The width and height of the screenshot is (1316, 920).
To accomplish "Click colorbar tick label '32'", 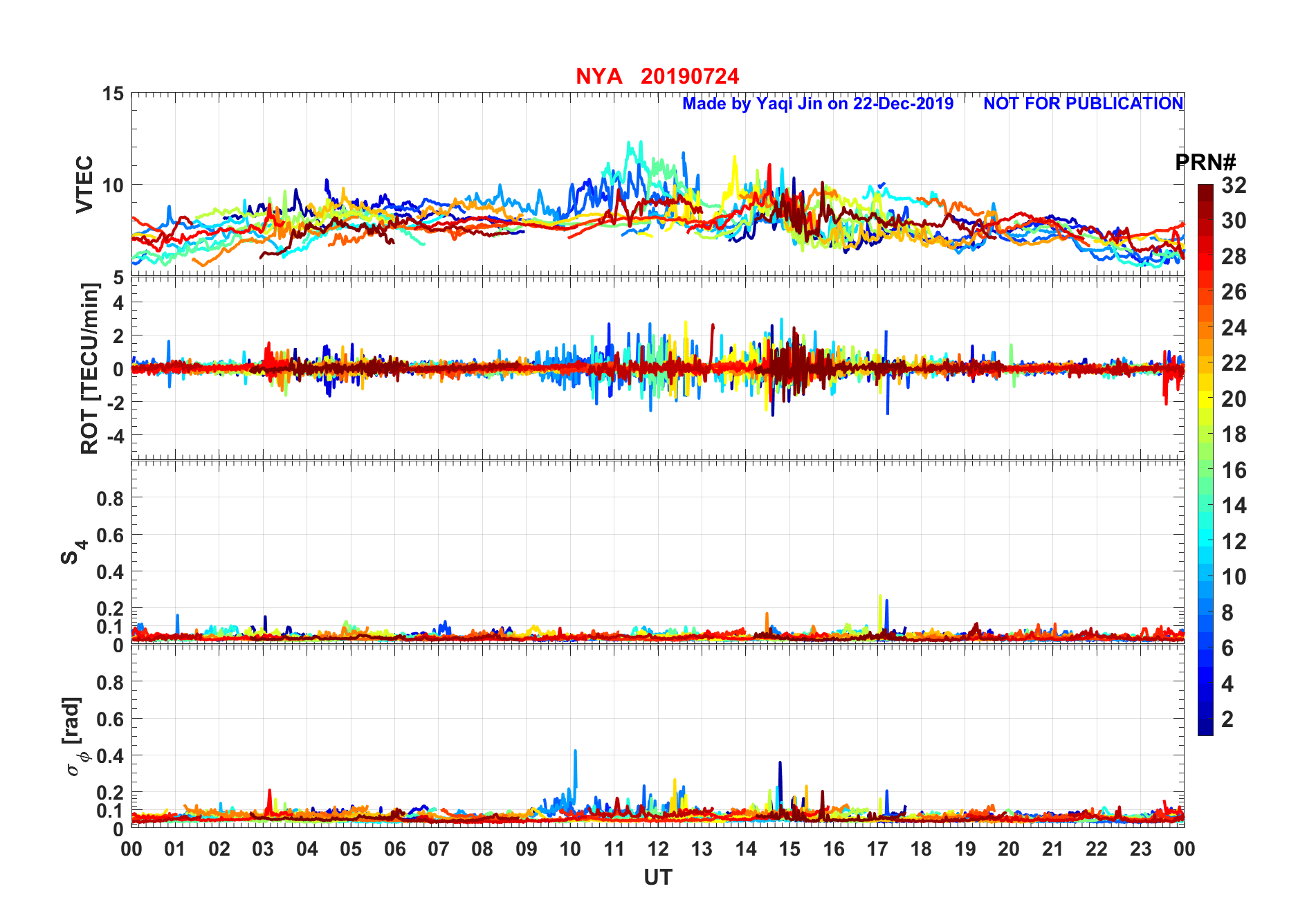I will pyautogui.click(x=1234, y=185).
